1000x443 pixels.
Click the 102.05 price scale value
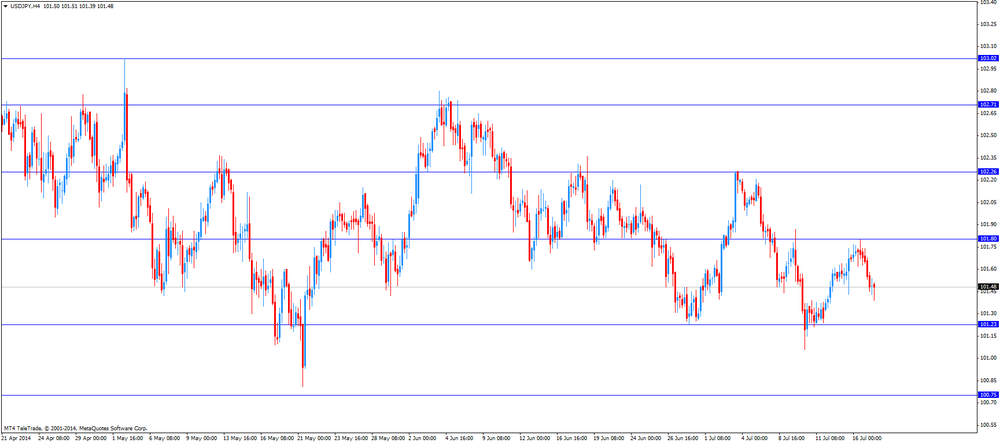(988, 202)
